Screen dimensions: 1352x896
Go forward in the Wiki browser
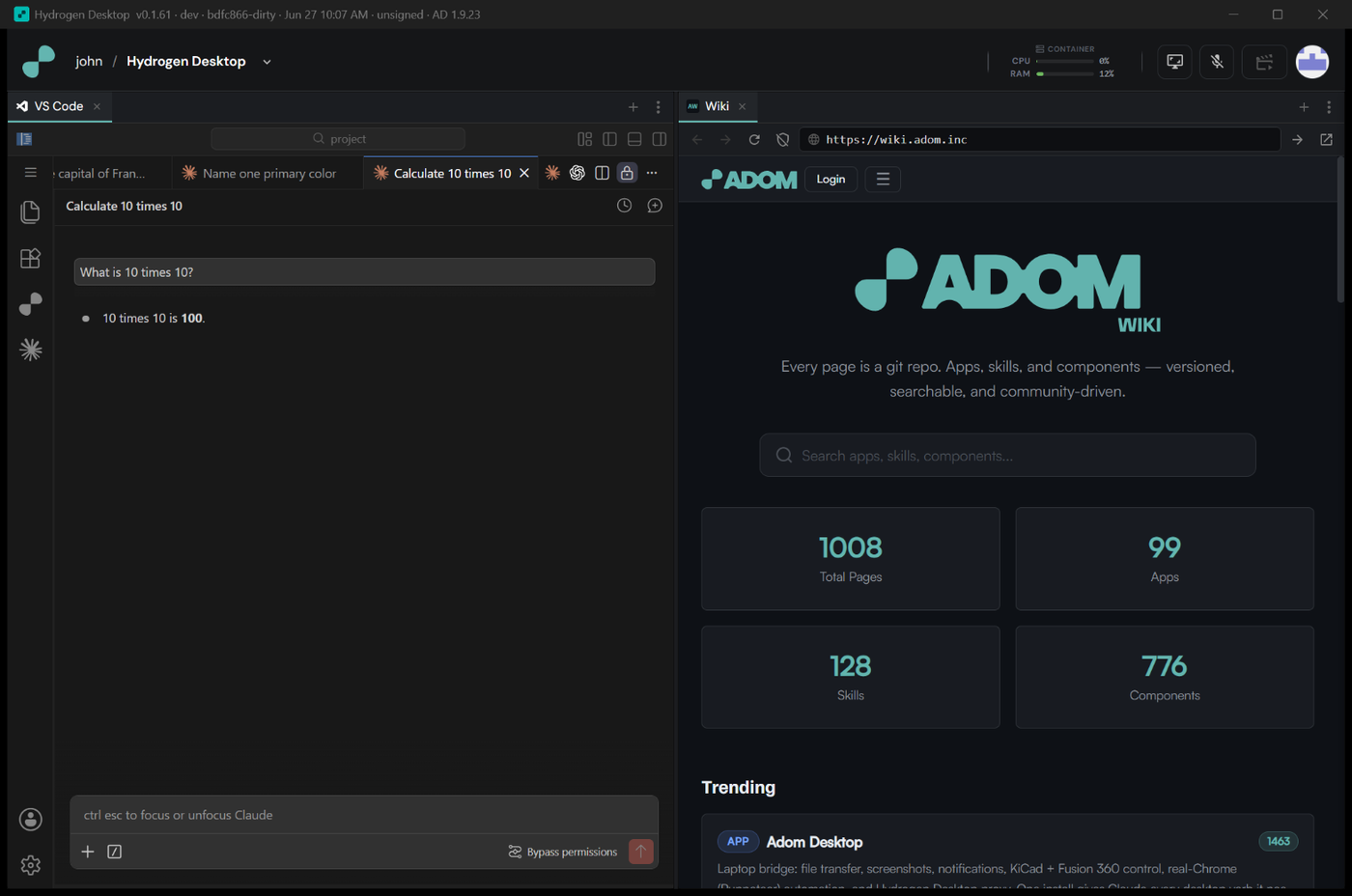tap(725, 140)
